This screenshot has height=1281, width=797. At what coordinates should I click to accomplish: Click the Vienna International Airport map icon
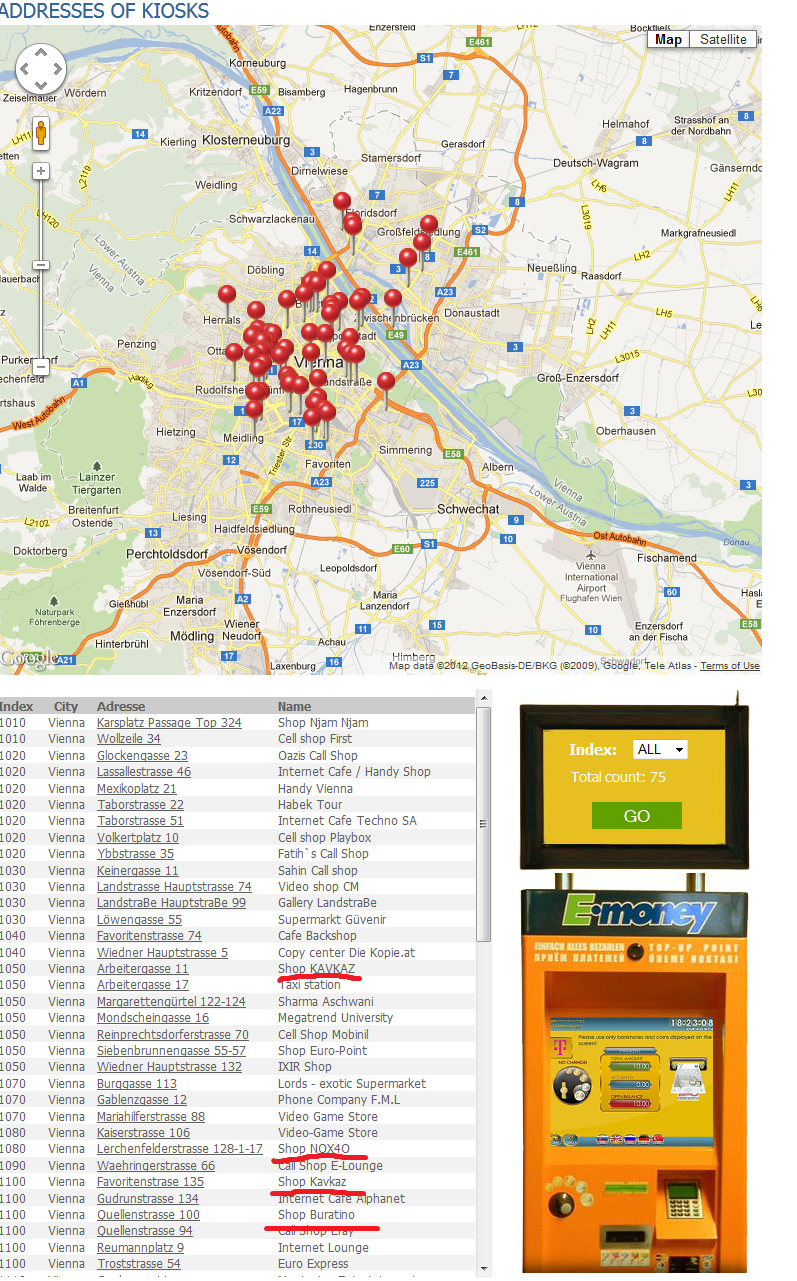point(592,553)
